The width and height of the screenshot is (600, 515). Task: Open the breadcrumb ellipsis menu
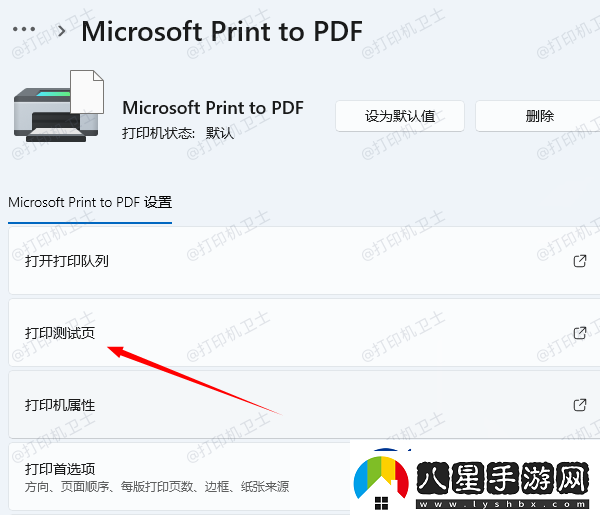pos(24,29)
